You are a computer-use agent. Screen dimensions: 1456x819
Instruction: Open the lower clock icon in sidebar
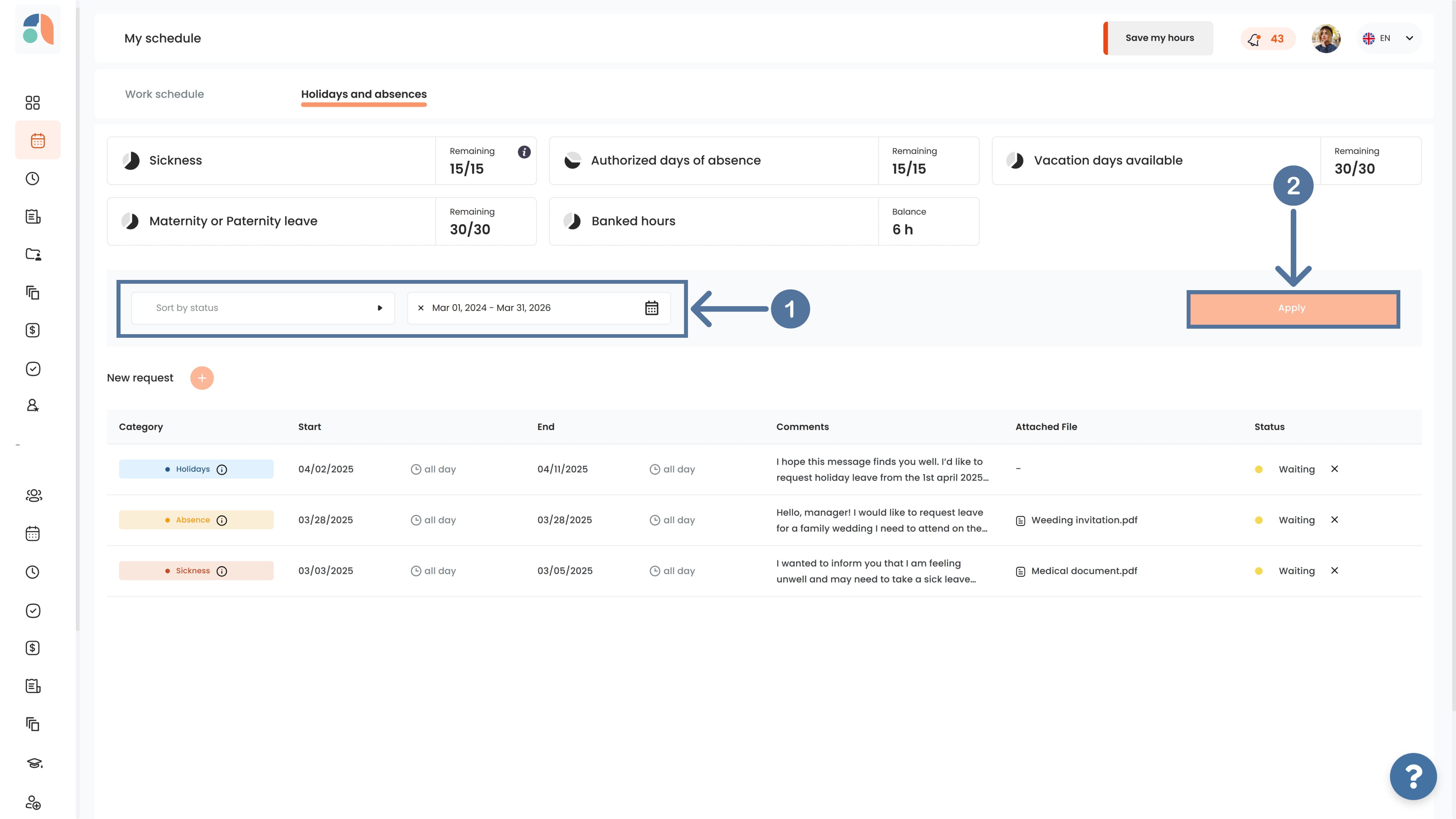click(x=33, y=572)
